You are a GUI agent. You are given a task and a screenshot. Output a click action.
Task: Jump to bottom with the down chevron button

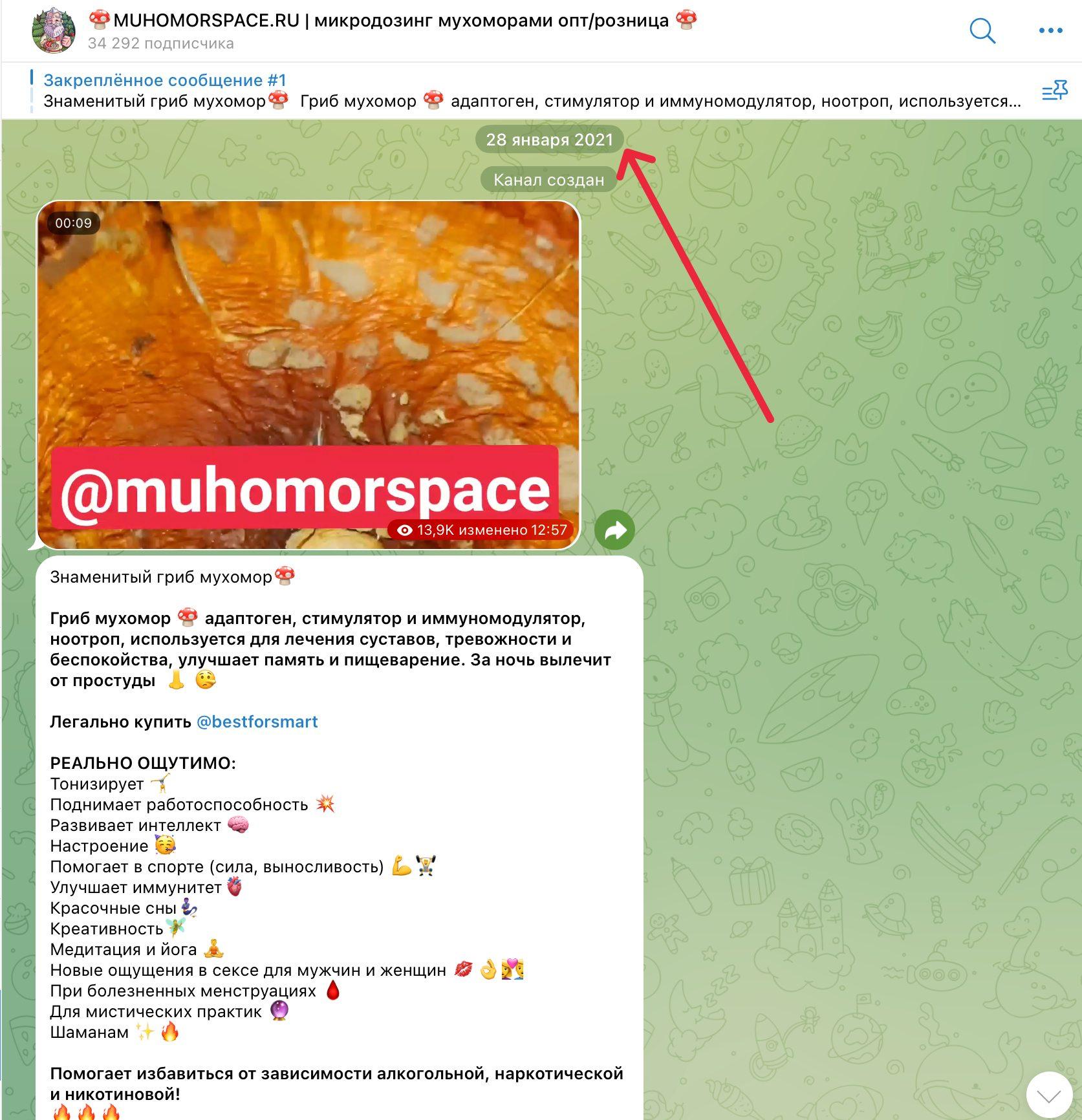click(x=1049, y=1095)
